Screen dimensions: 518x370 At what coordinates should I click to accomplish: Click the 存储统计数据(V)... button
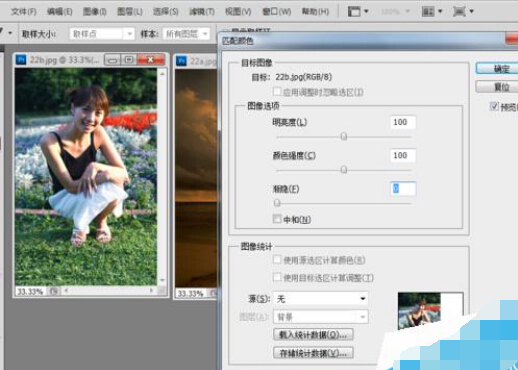[x=313, y=353]
